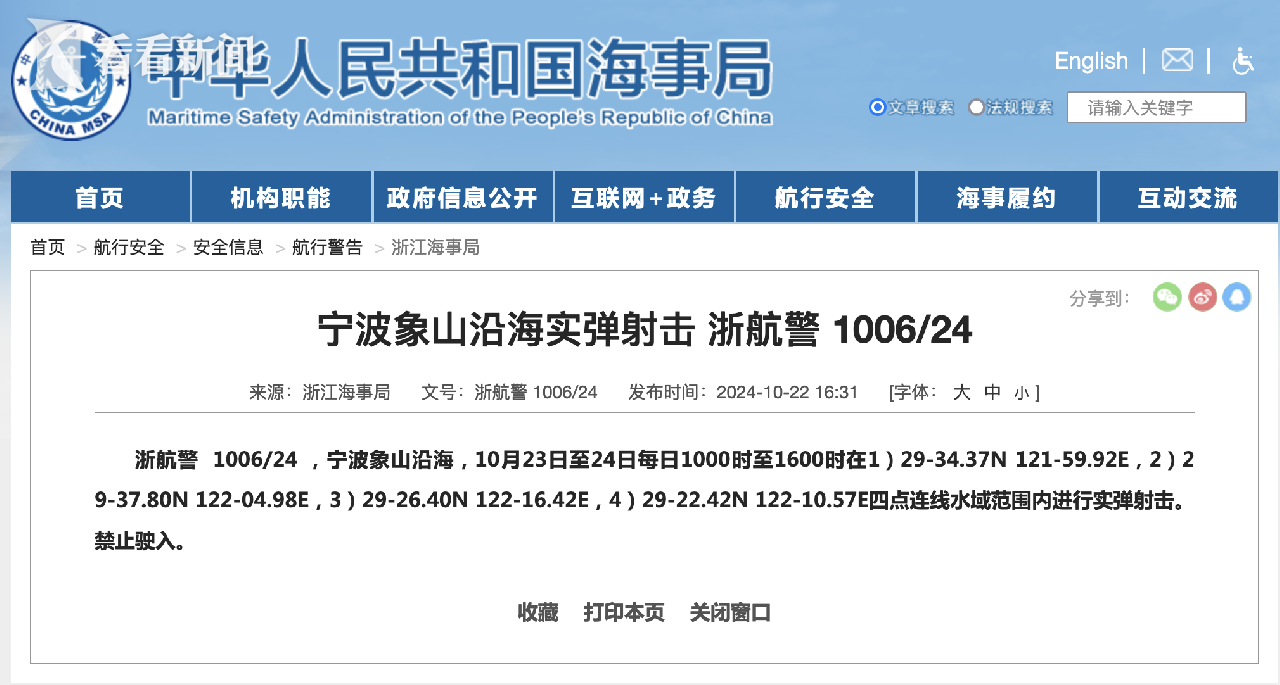This screenshot has width=1280, height=685.
Task: Set the font size to 大
Action: [961, 392]
